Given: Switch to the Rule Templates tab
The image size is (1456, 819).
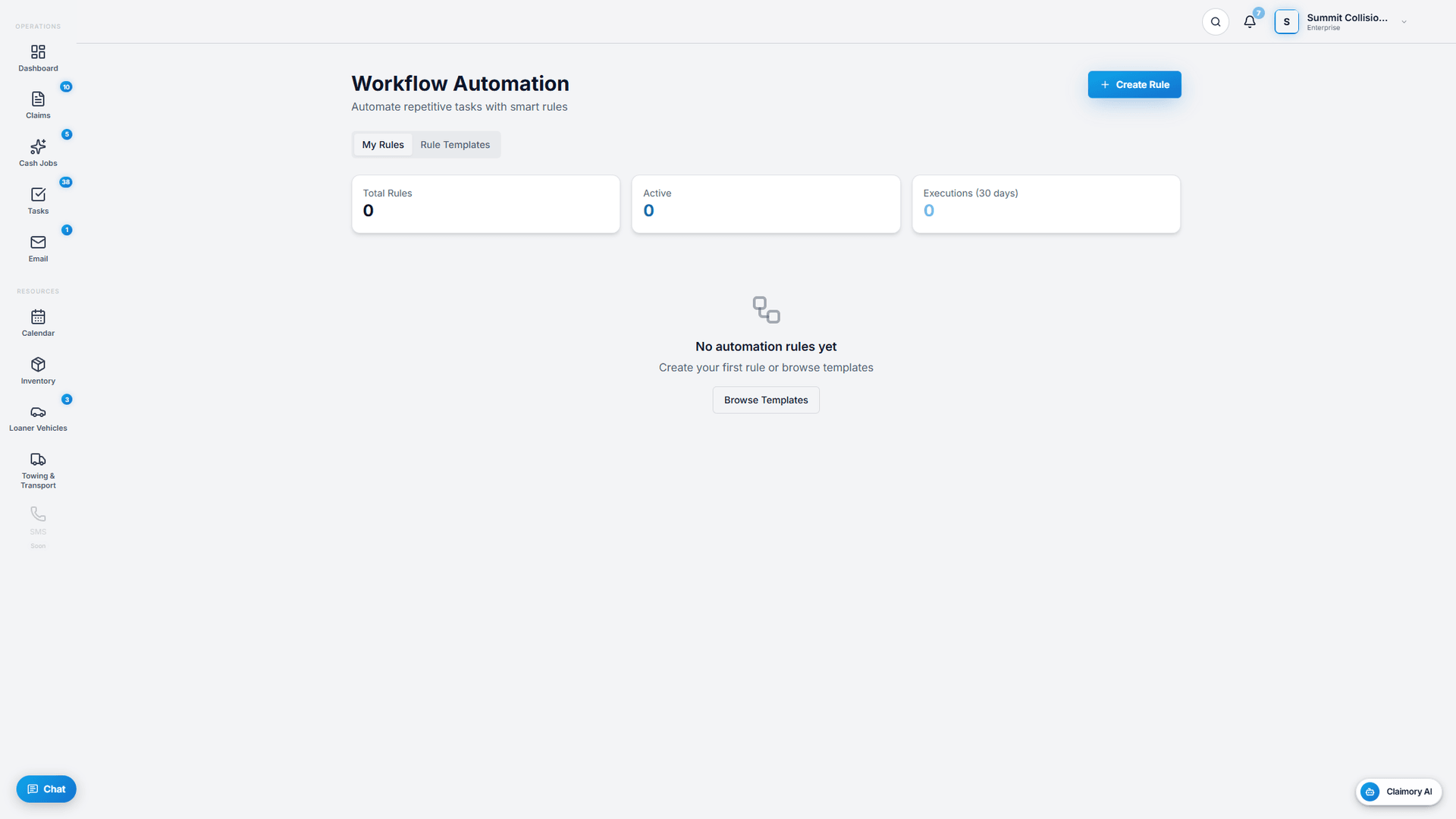Looking at the screenshot, I should [x=455, y=145].
